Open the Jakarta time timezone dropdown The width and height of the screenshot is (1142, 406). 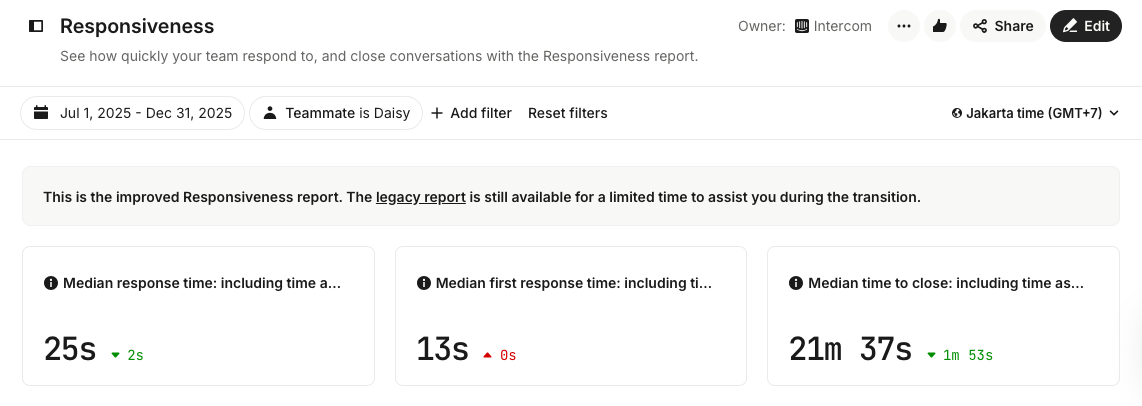point(1035,113)
